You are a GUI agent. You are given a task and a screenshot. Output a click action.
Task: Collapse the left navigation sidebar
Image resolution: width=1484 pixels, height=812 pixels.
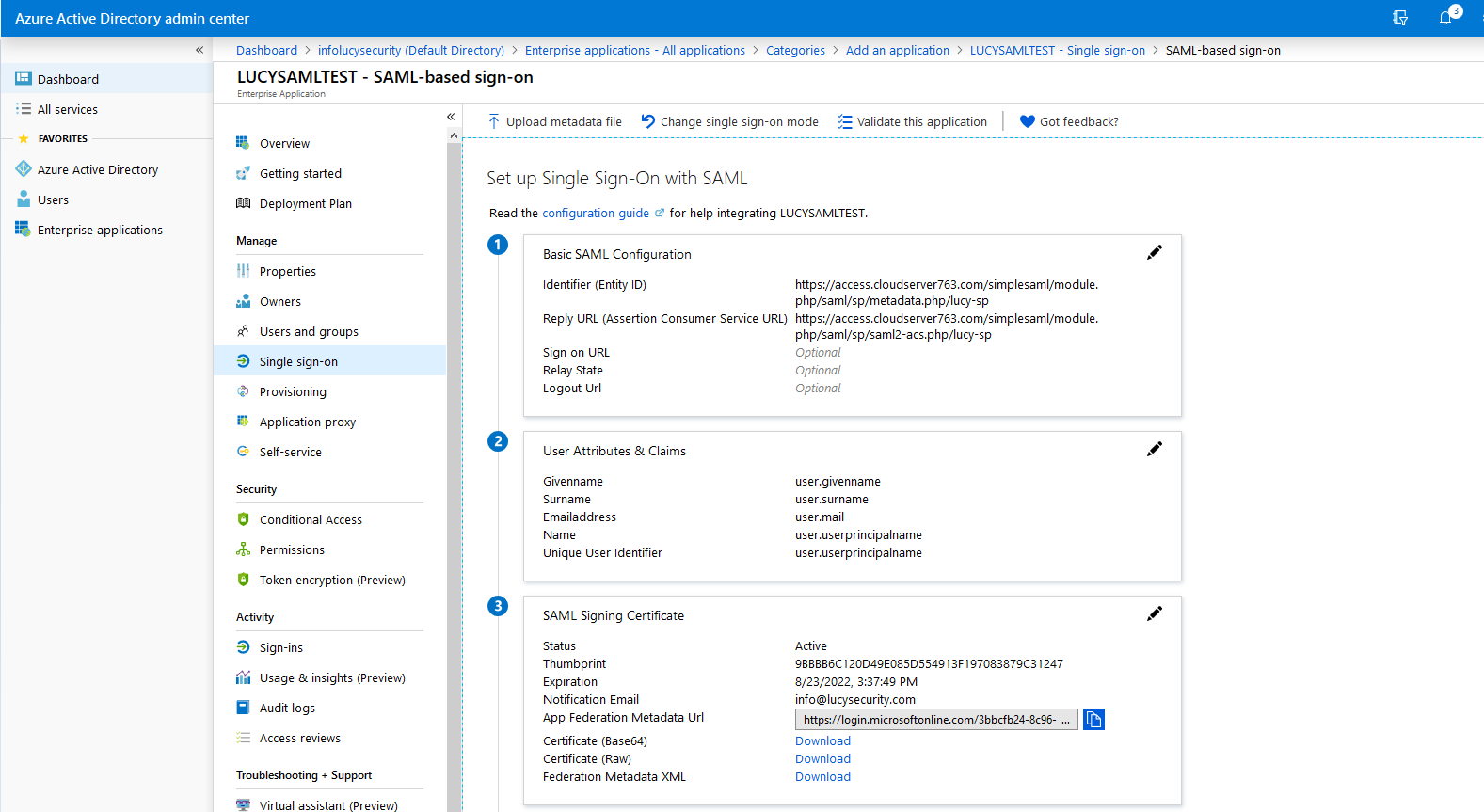(x=199, y=50)
